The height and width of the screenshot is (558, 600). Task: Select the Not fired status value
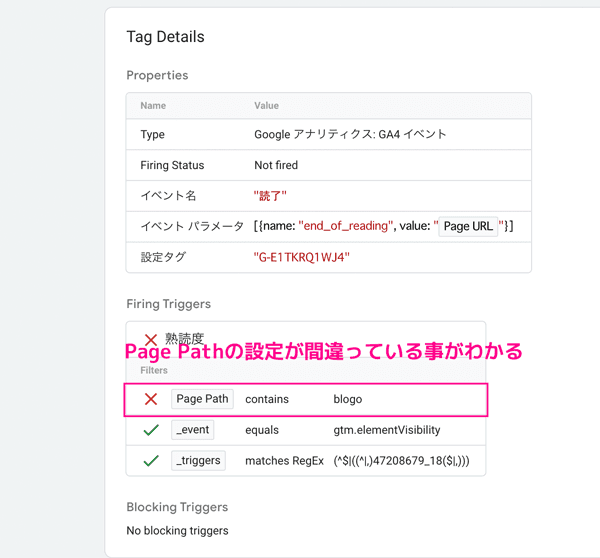click(x=276, y=165)
